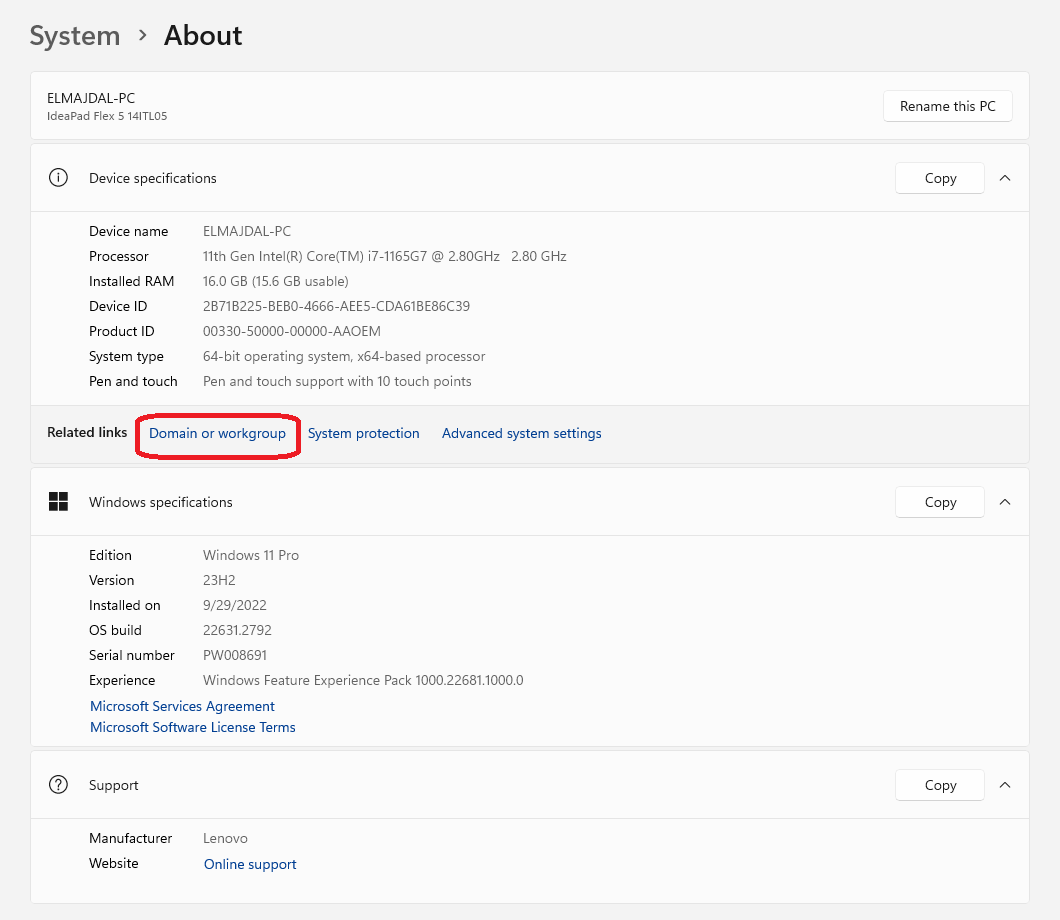Click the question mark icon beside Support

[58, 784]
